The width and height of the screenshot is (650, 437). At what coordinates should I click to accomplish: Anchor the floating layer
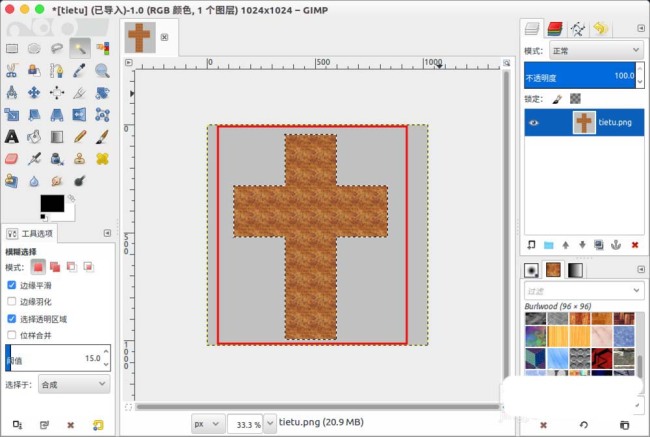click(x=616, y=245)
